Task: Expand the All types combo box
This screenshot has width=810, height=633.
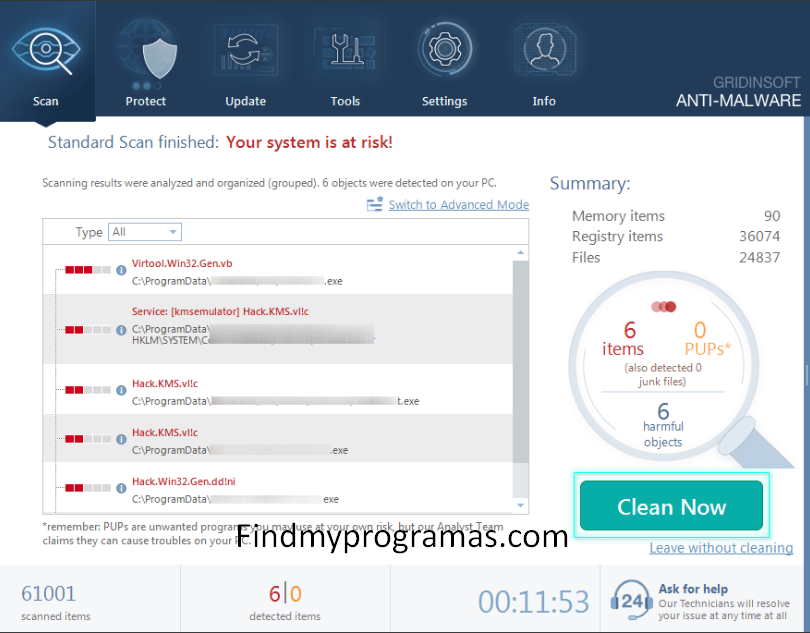Action: coord(144,231)
